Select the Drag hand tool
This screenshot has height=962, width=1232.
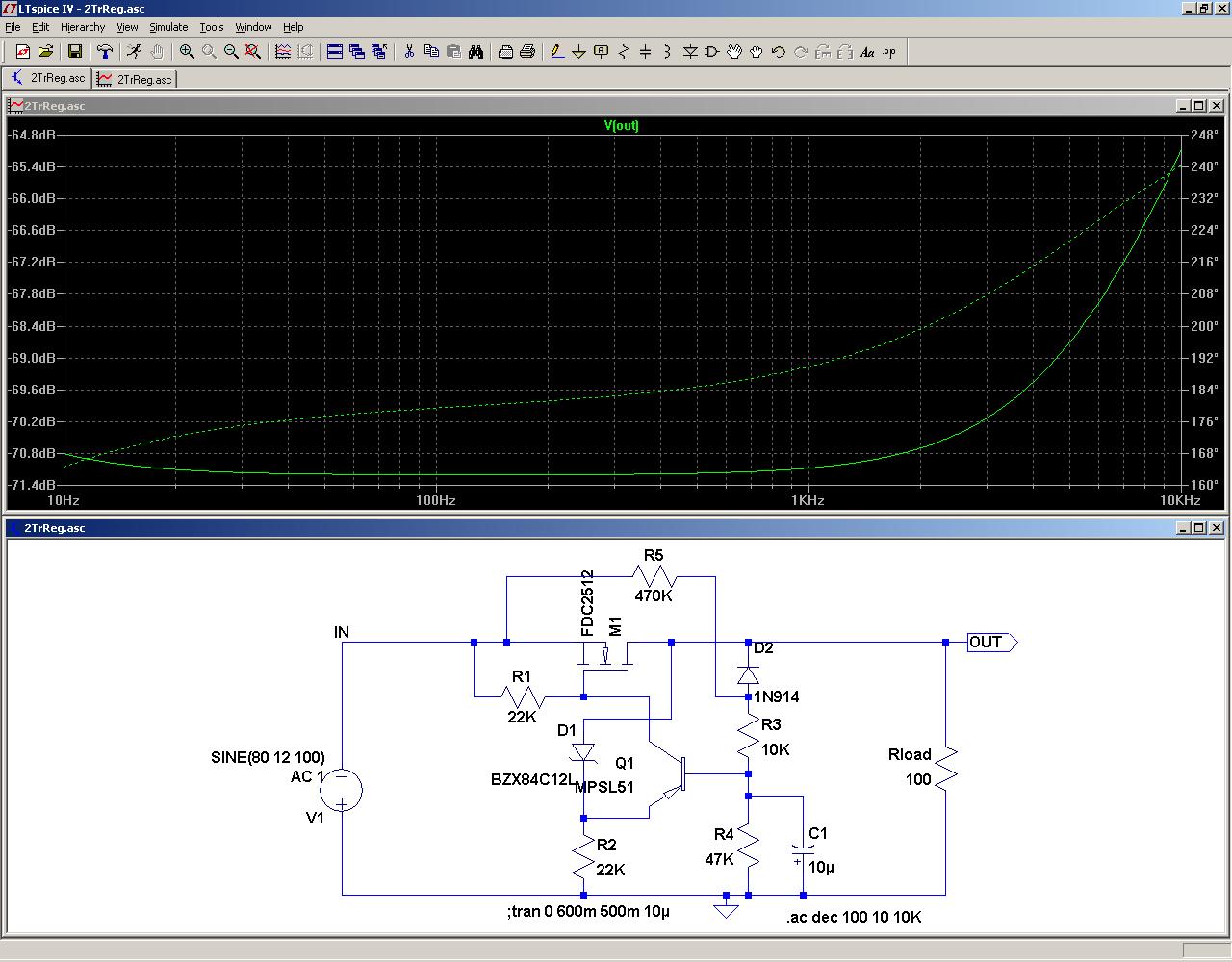pos(757,52)
